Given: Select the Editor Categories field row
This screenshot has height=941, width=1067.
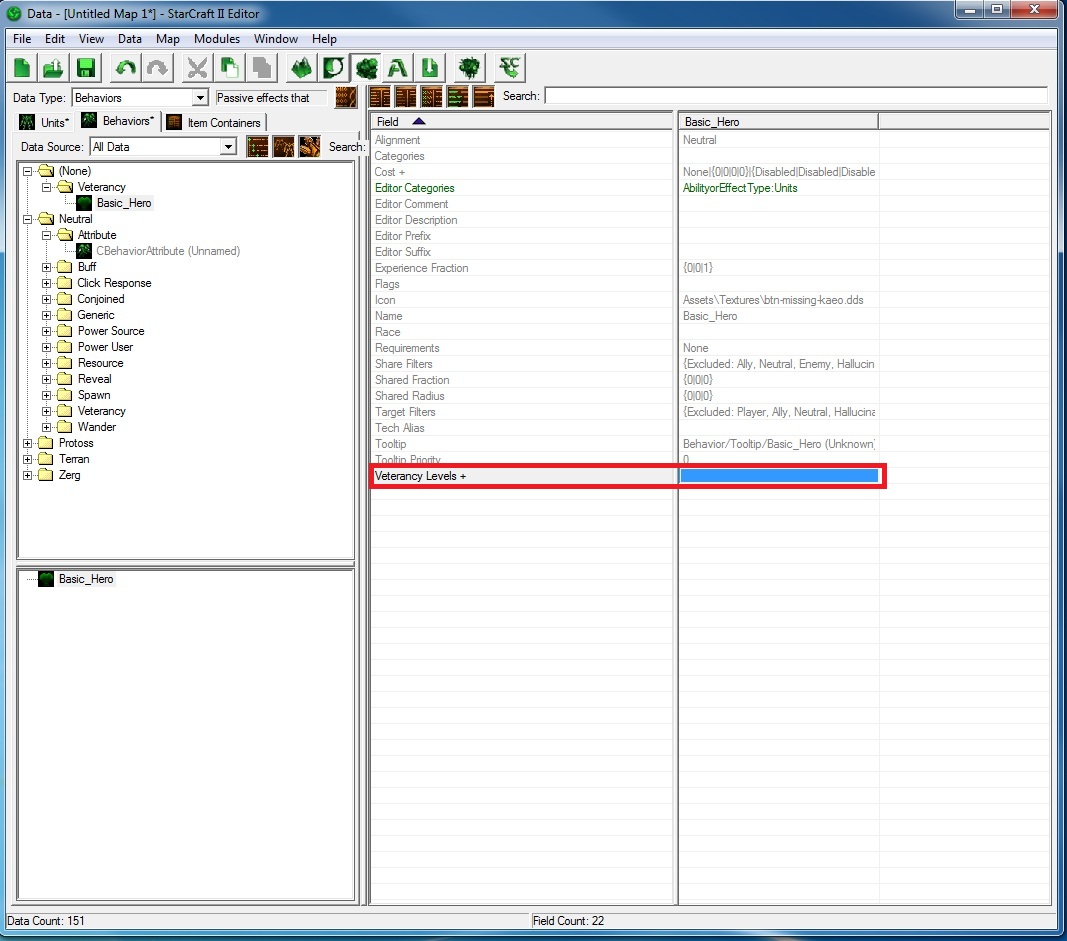Looking at the screenshot, I should [x=521, y=188].
